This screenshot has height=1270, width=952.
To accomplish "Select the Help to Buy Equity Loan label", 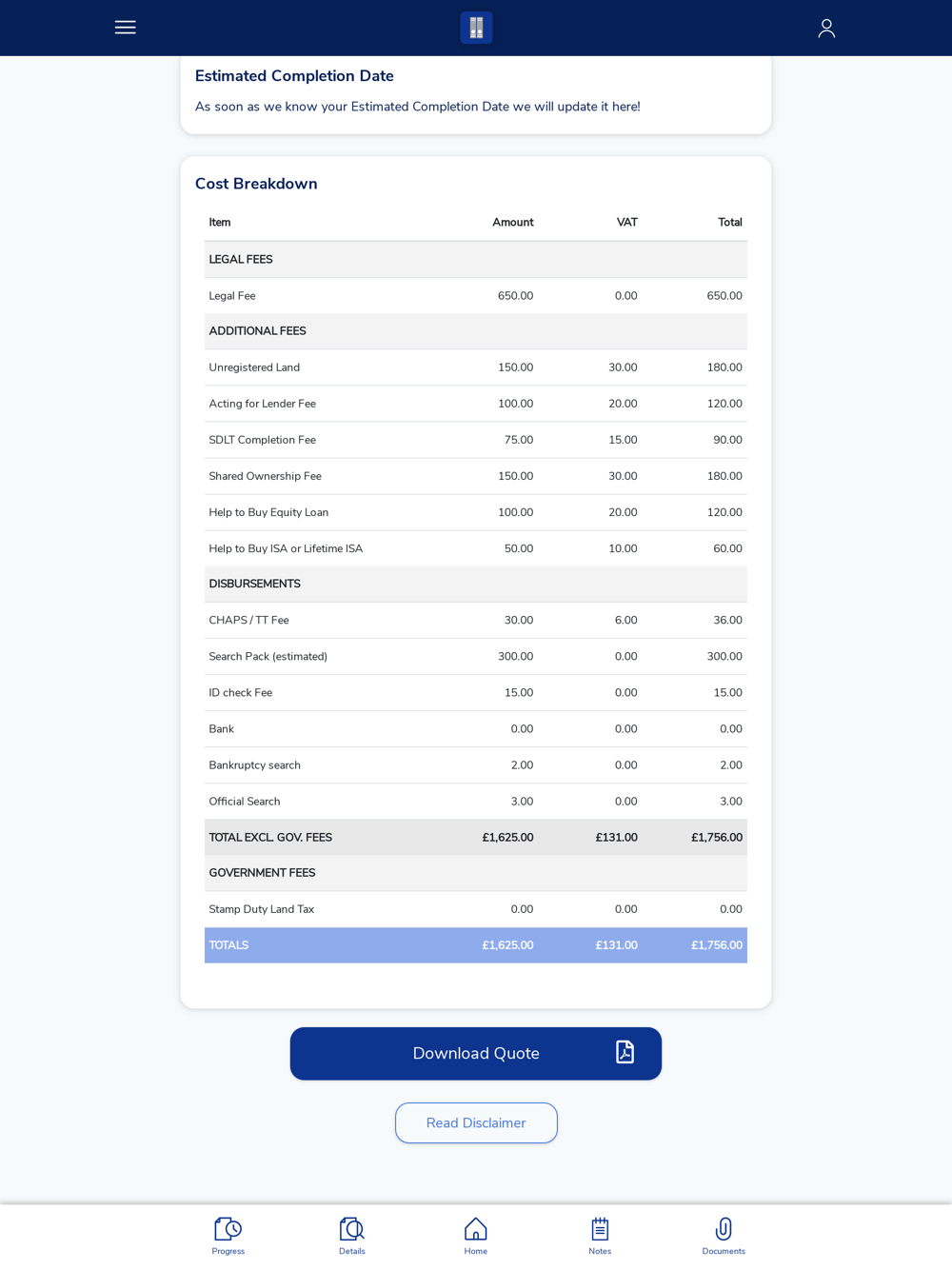I will [x=268, y=512].
